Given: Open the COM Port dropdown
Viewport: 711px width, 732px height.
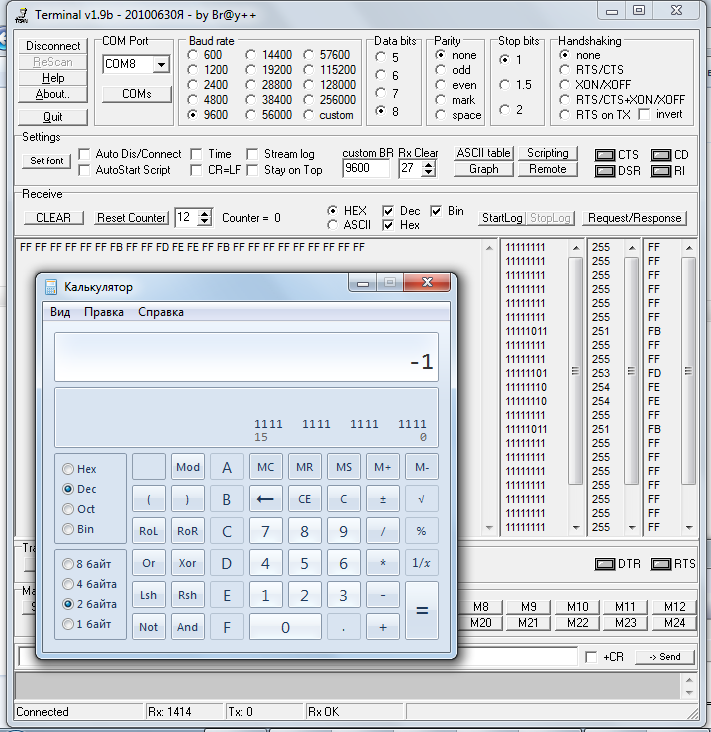Looking at the screenshot, I should (160, 64).
